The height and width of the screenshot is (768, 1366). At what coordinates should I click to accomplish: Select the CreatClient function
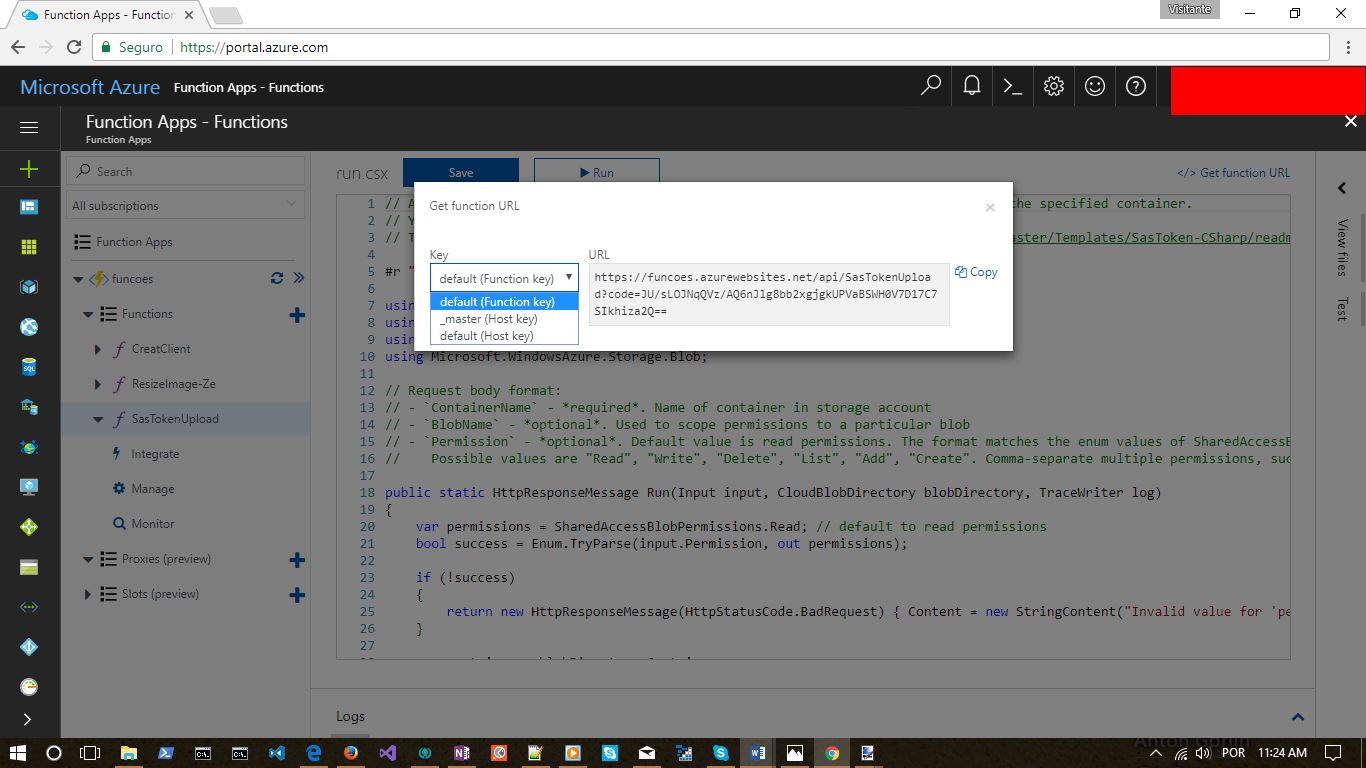click(161, 349)
